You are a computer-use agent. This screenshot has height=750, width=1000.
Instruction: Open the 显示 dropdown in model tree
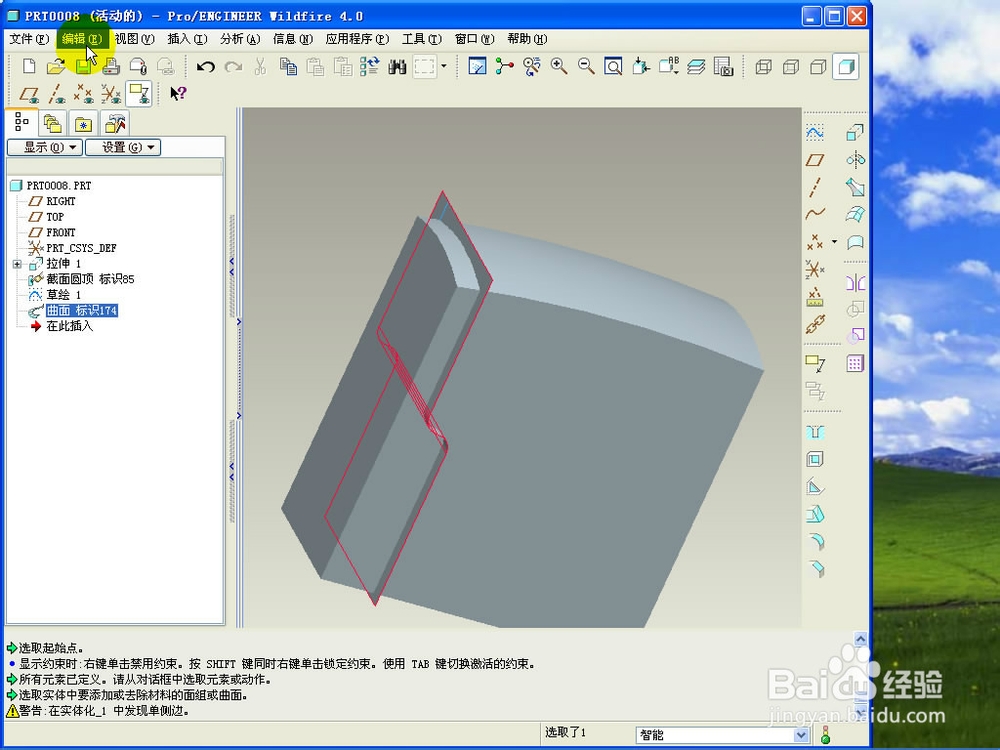[x=45, y=147]
